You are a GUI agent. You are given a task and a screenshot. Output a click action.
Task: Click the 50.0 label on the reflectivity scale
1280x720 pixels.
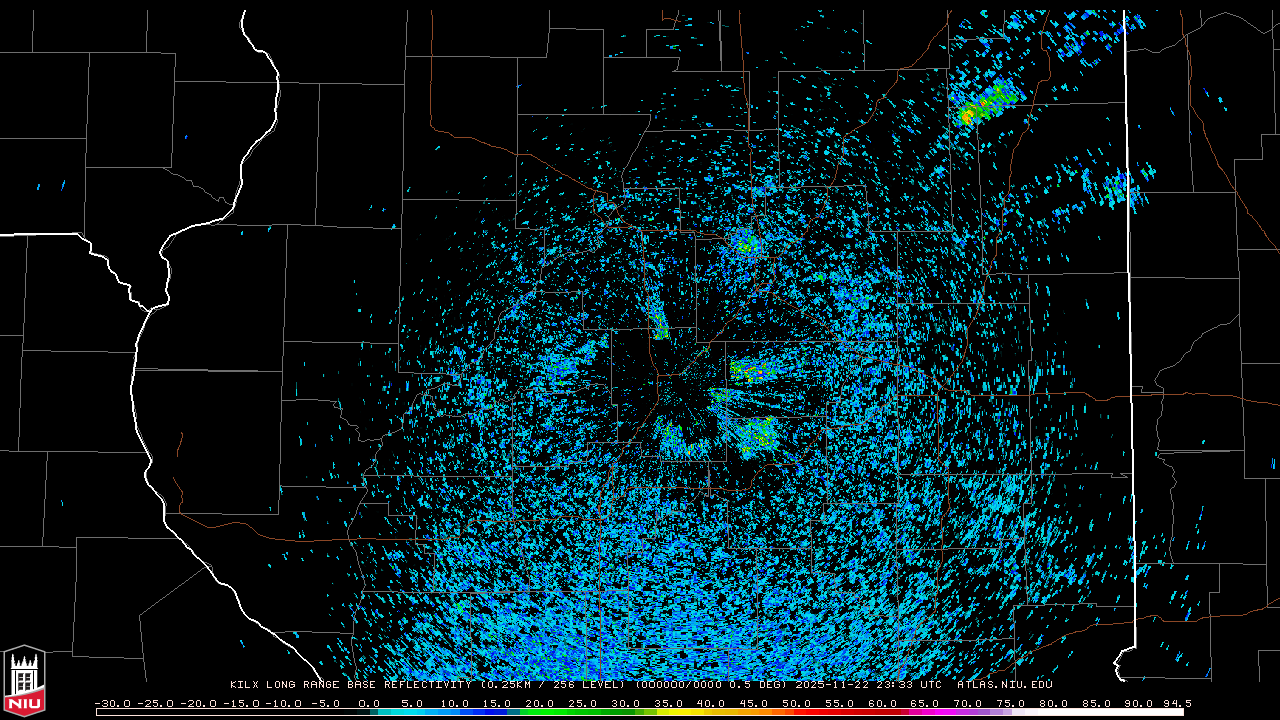coord(796,703)
